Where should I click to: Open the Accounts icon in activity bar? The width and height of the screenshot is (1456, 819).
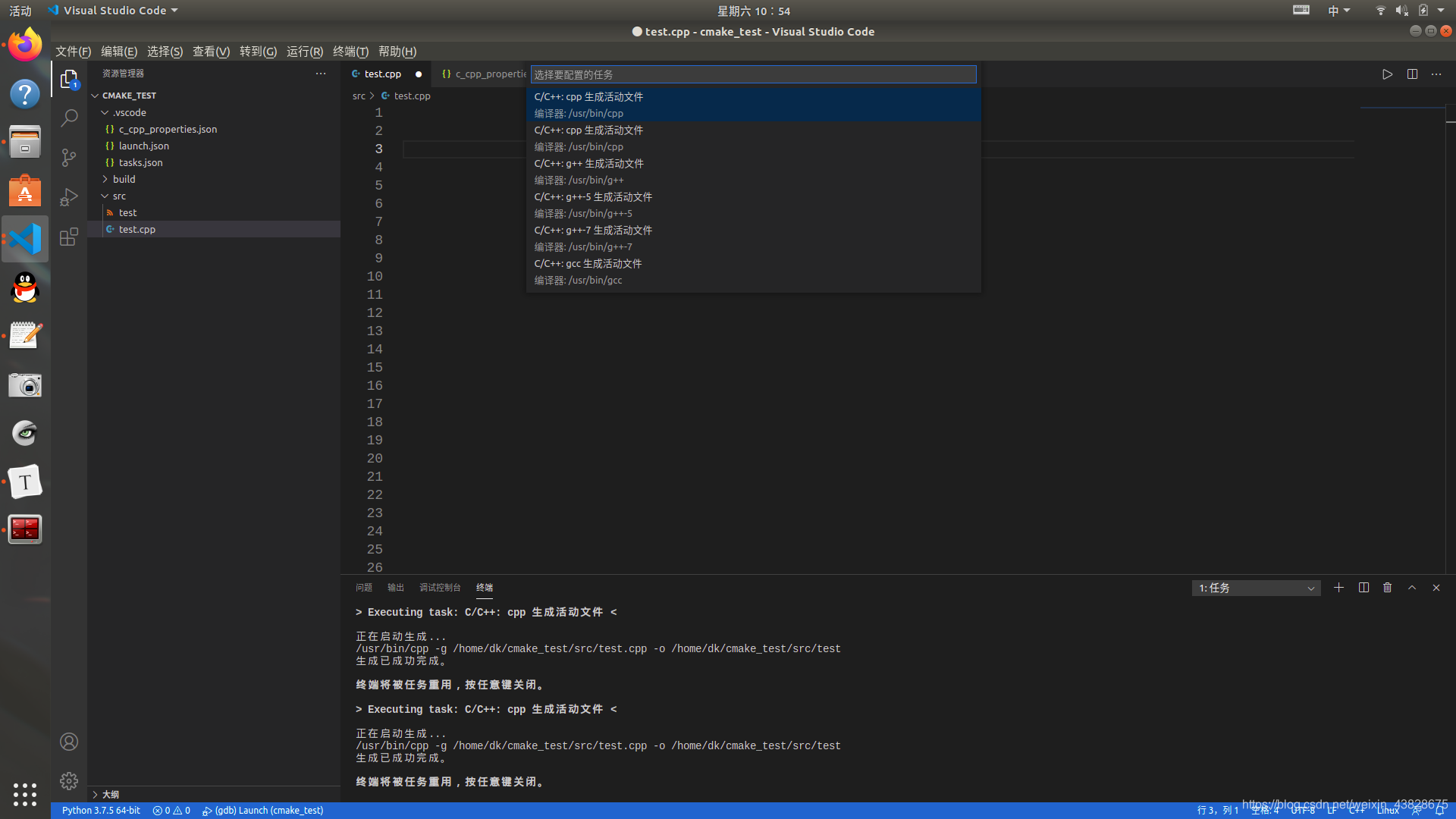(69, 742)
